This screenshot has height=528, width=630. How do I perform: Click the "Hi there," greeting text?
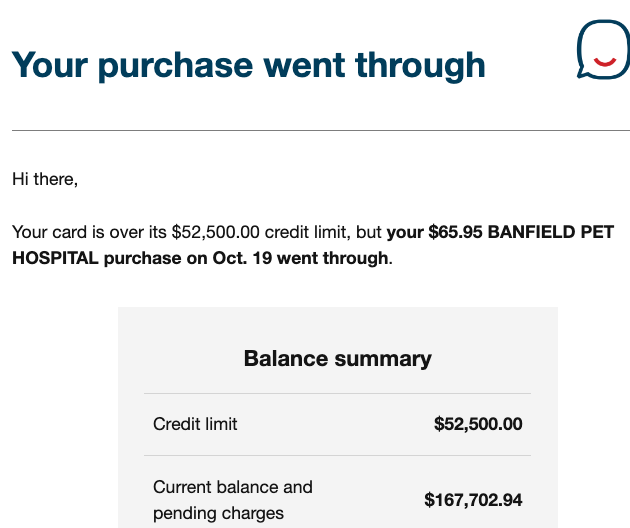click(45, 179)
